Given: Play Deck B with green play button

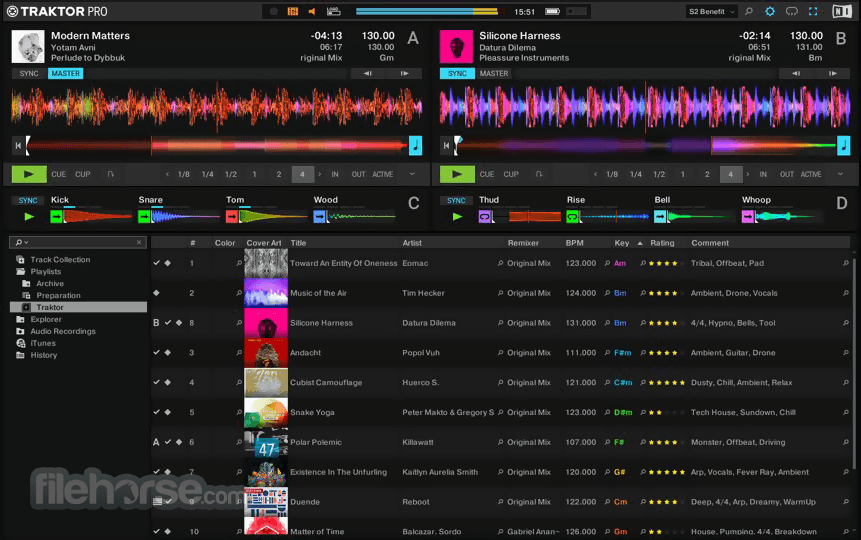Looking at the screenshot, I should pos(457,174).
